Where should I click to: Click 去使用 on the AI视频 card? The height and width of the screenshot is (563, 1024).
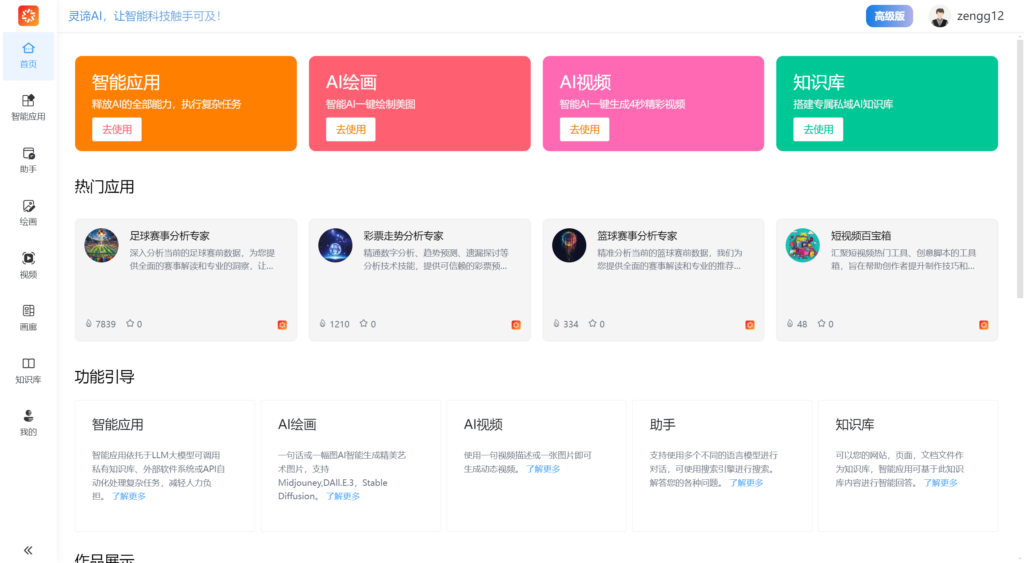tap(584, 129)
